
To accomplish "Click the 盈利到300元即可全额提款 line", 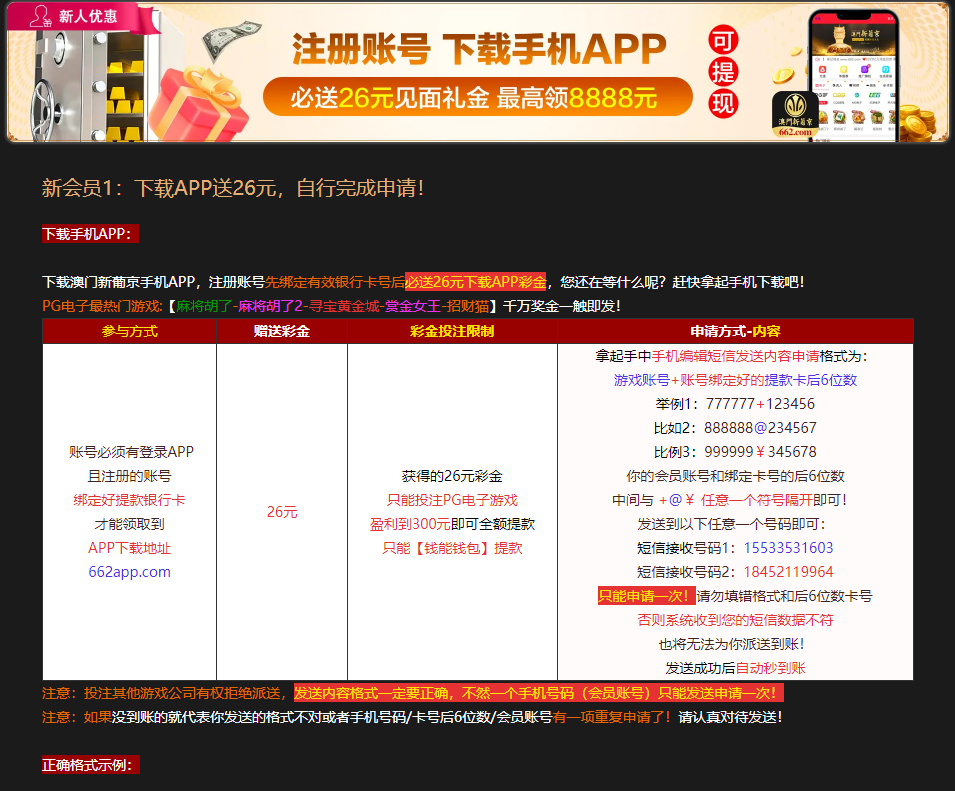I will click(x=452, y=524).
